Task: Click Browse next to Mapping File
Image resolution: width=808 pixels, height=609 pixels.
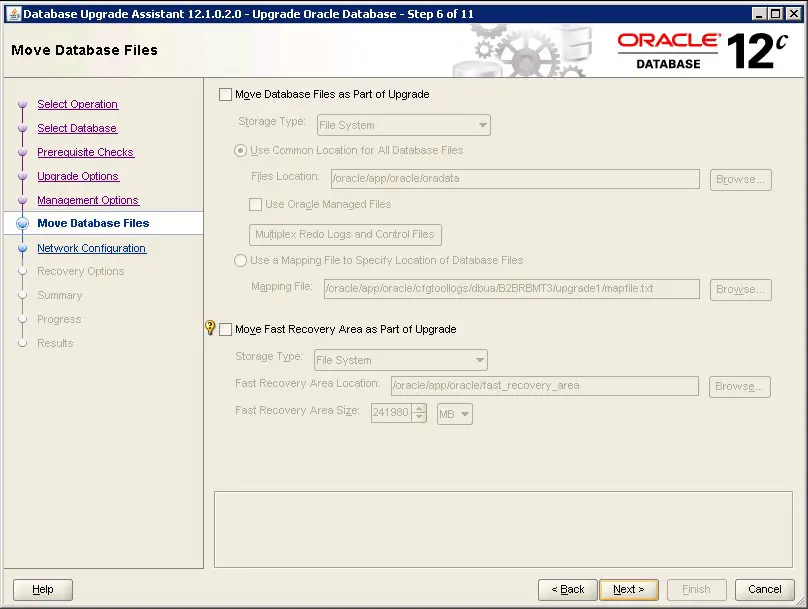Action: click(740, 290)
